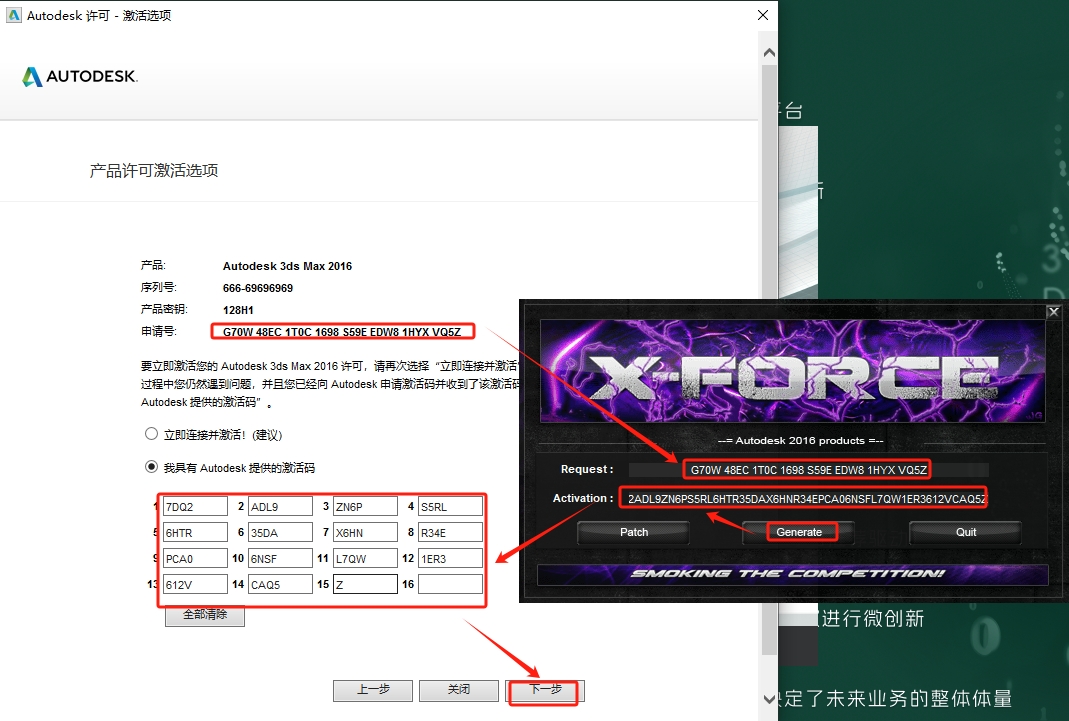Click activation code field 7 containing X6HN
This screenshot has height=721, width=1069.
[365, 532]
